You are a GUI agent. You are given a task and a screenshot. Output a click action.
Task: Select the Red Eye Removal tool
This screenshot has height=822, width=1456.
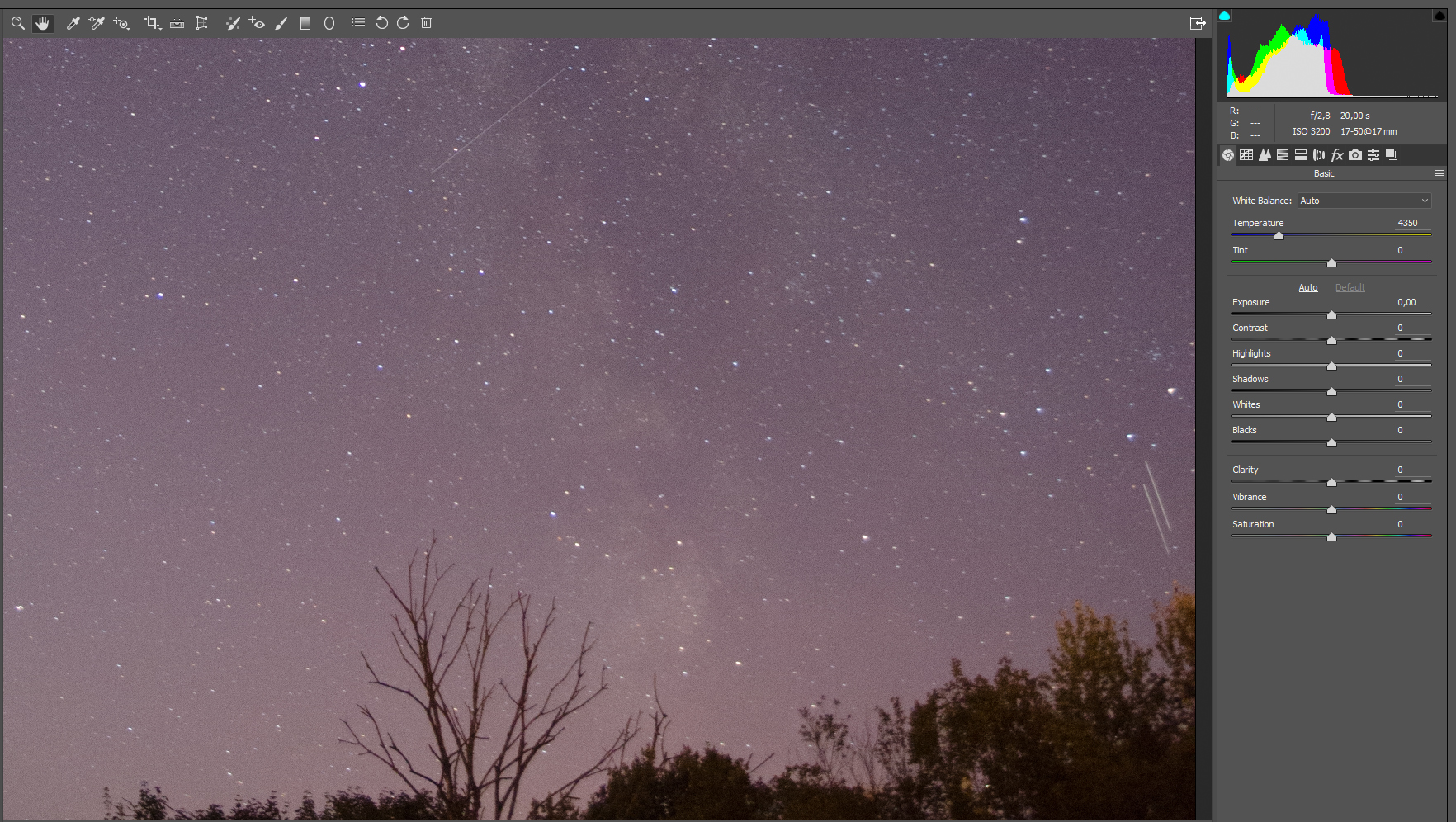tap(257, 23)
